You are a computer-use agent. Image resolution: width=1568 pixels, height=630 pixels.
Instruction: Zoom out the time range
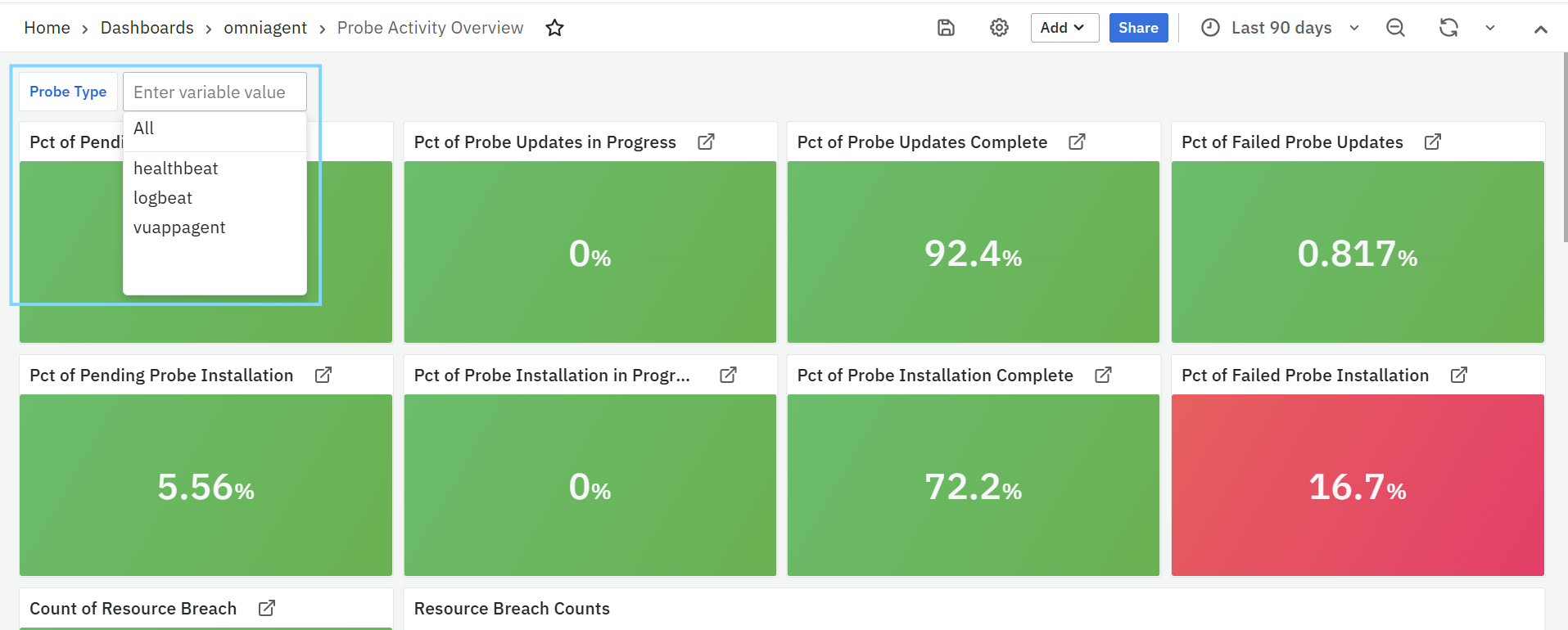[x=1395, y=28]
